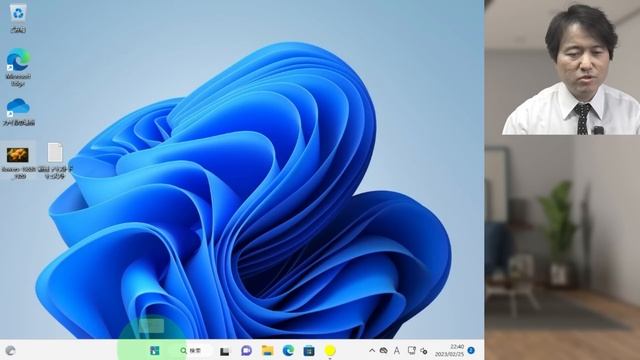Open the Chat app on taskbar
640x360 pixels.
click(x=246, y=351)
